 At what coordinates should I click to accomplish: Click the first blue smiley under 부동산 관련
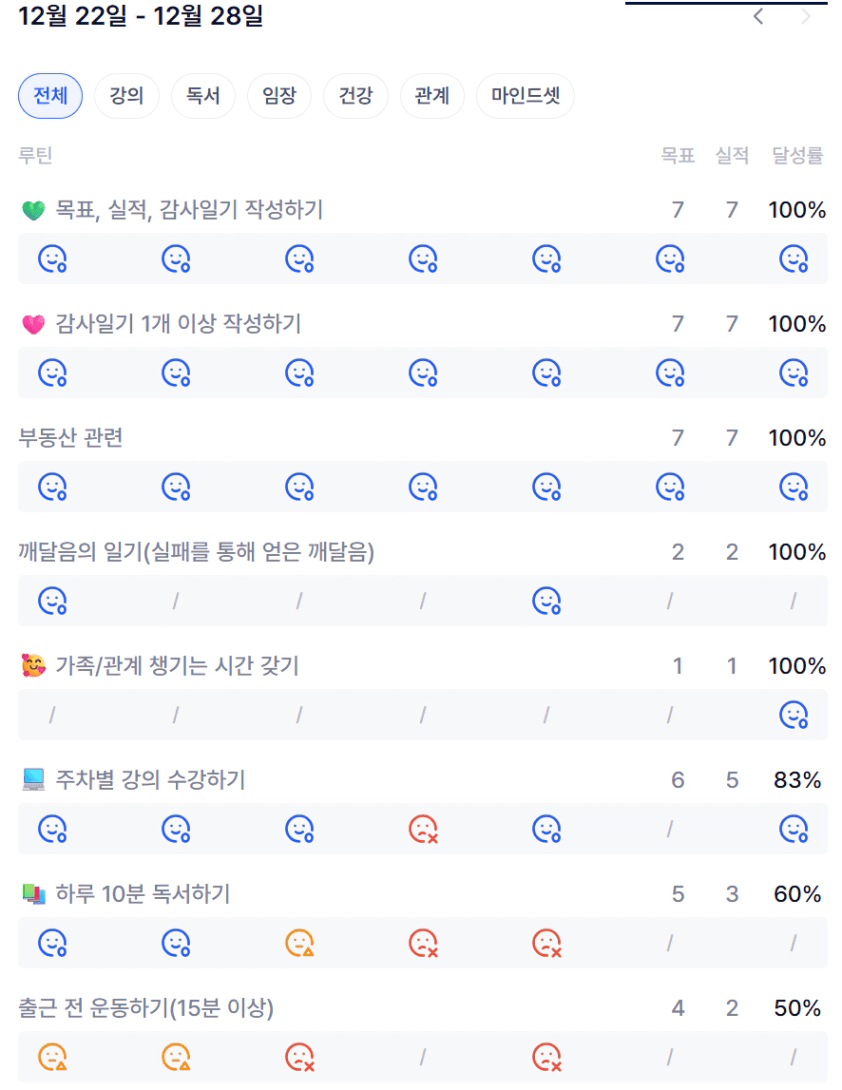click(x=52, y=487)
